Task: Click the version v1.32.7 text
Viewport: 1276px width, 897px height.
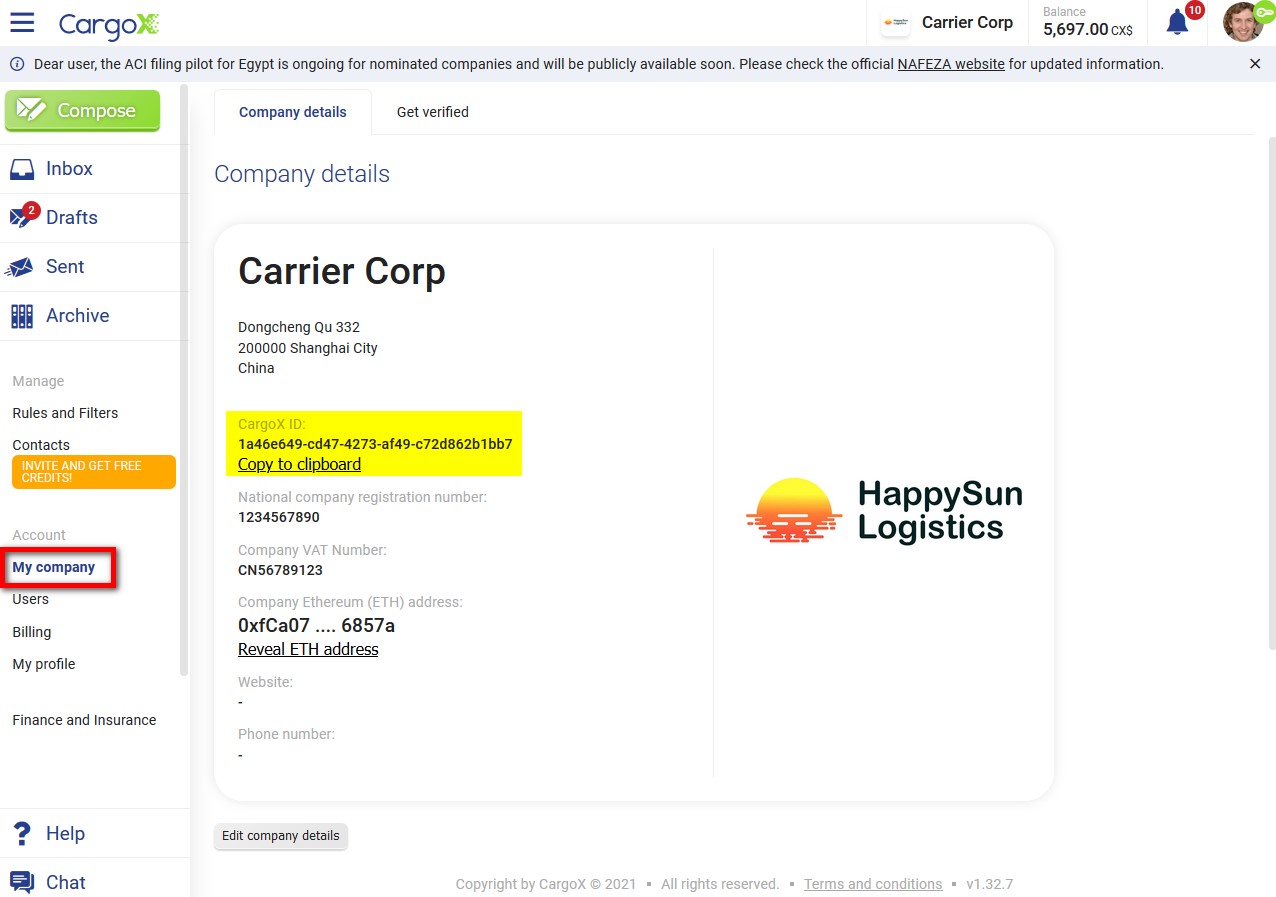Action: pyautogui.click(x=989, y=884)
